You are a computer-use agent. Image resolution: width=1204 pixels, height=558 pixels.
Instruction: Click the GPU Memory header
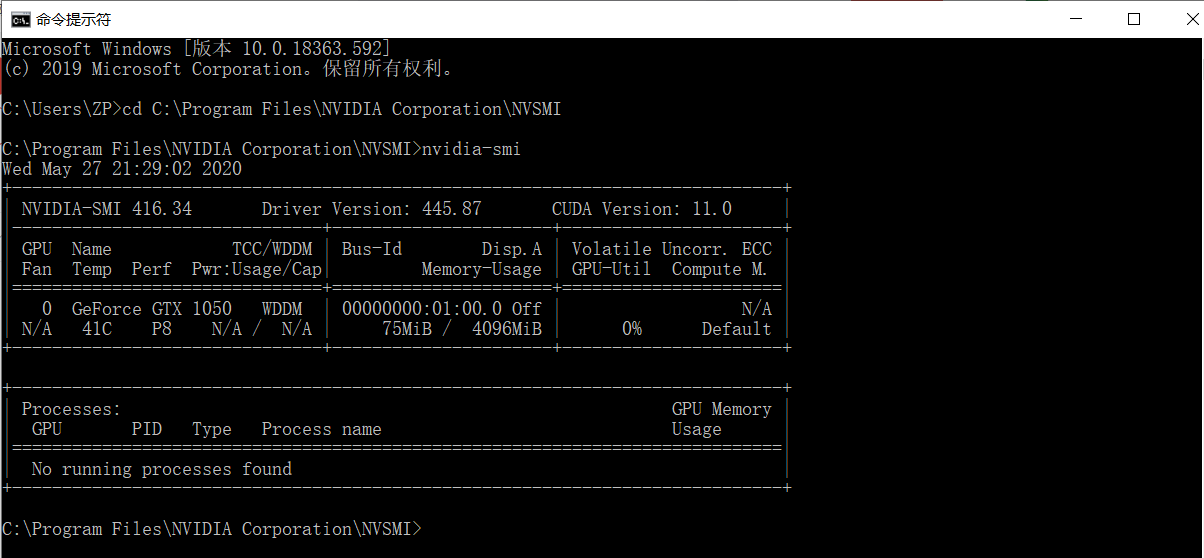point(721,409)
